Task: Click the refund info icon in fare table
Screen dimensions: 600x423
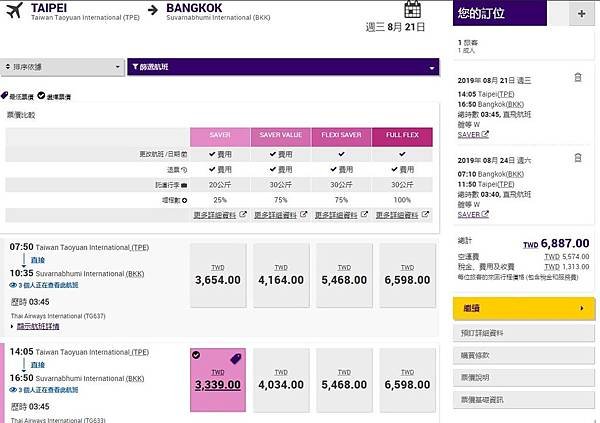Action: click(x=184, y=170)
